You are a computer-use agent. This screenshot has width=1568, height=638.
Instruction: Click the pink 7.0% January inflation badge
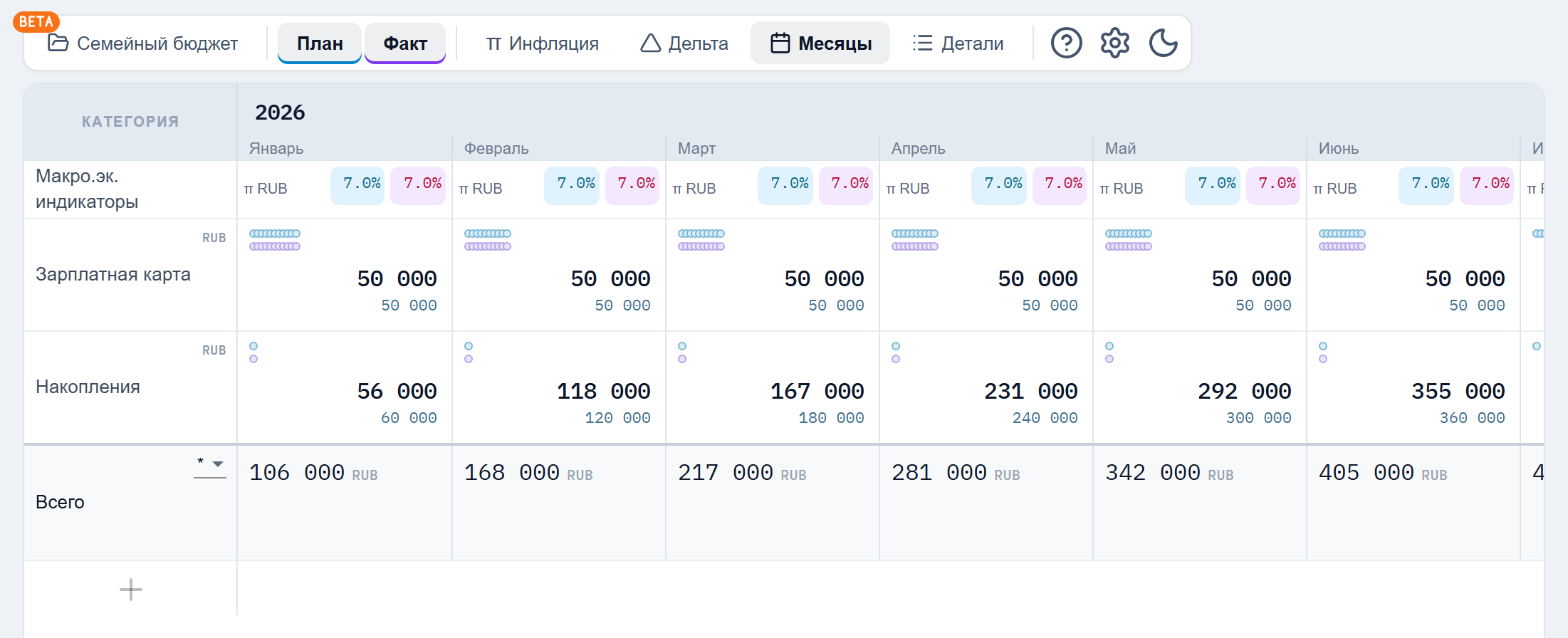point(418,185)
